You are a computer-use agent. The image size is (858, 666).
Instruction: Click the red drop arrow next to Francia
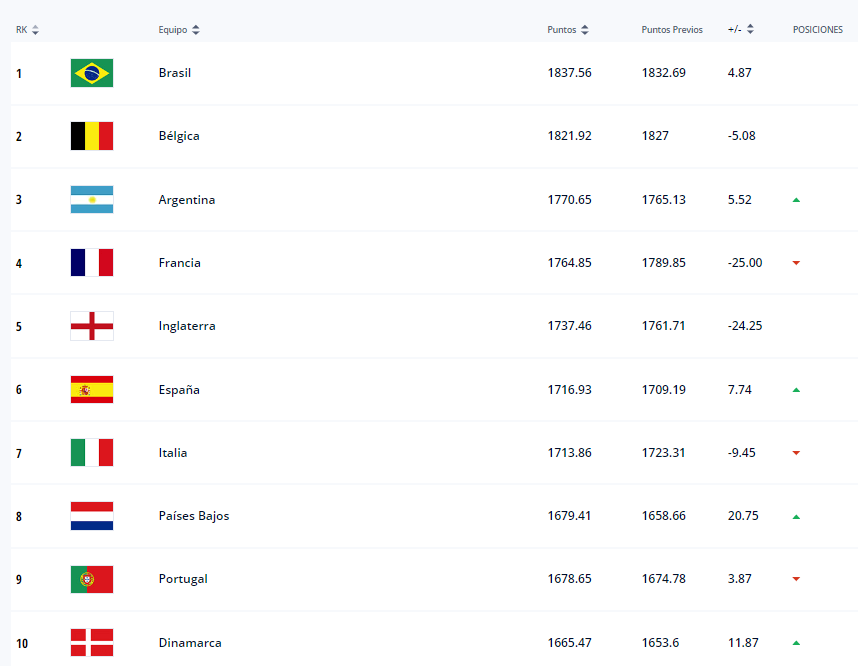pyautogui.click(x=796, y=262)
